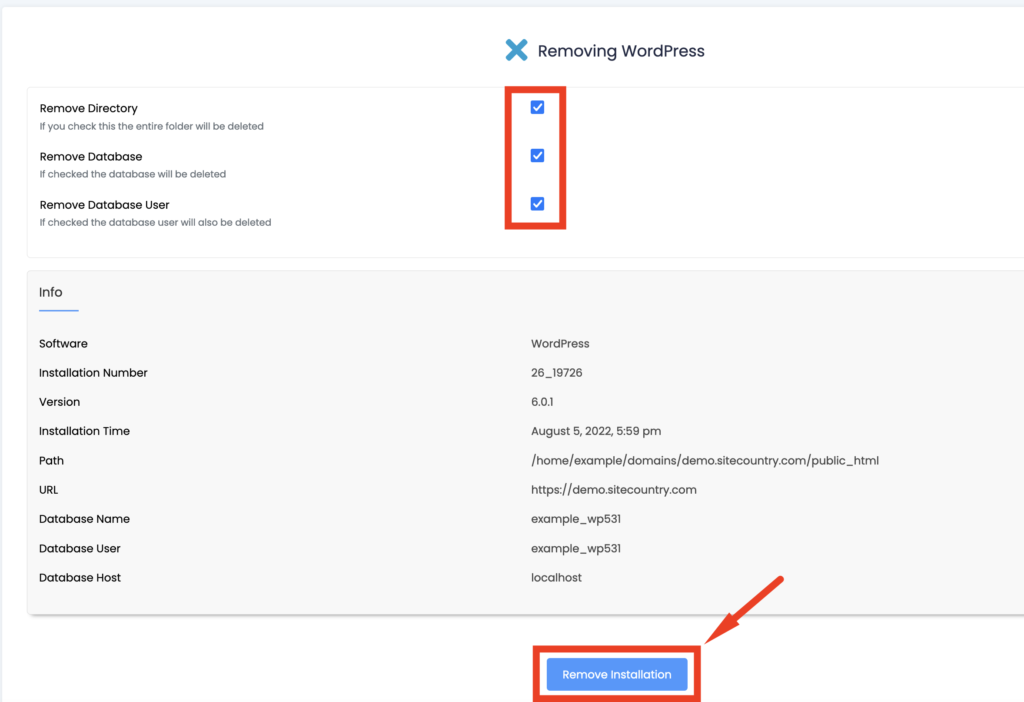Click the Database Host label
The height and width of the screenshot is (702, 1024).
[80, 578]
